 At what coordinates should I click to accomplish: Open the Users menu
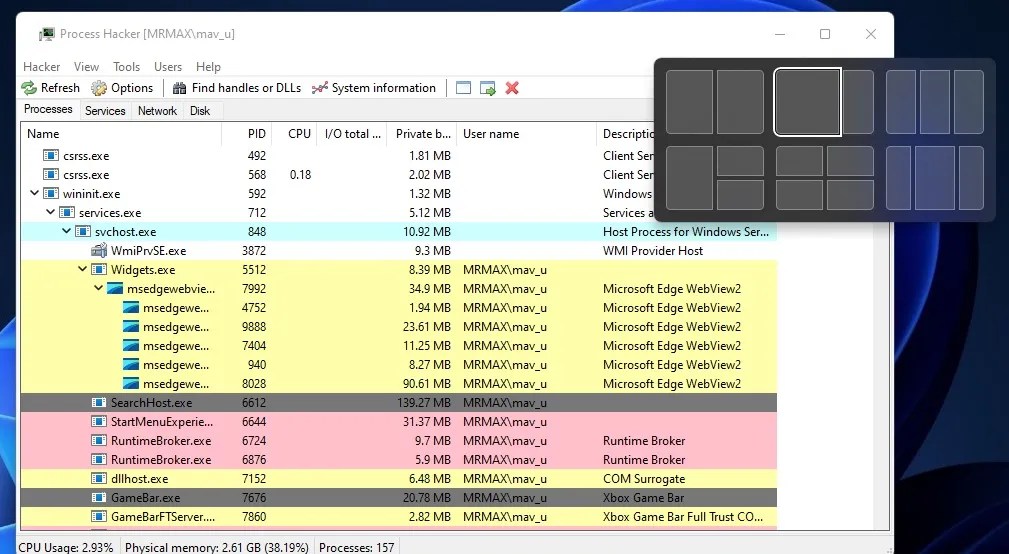pyautogui.click(x=167, y=67)
